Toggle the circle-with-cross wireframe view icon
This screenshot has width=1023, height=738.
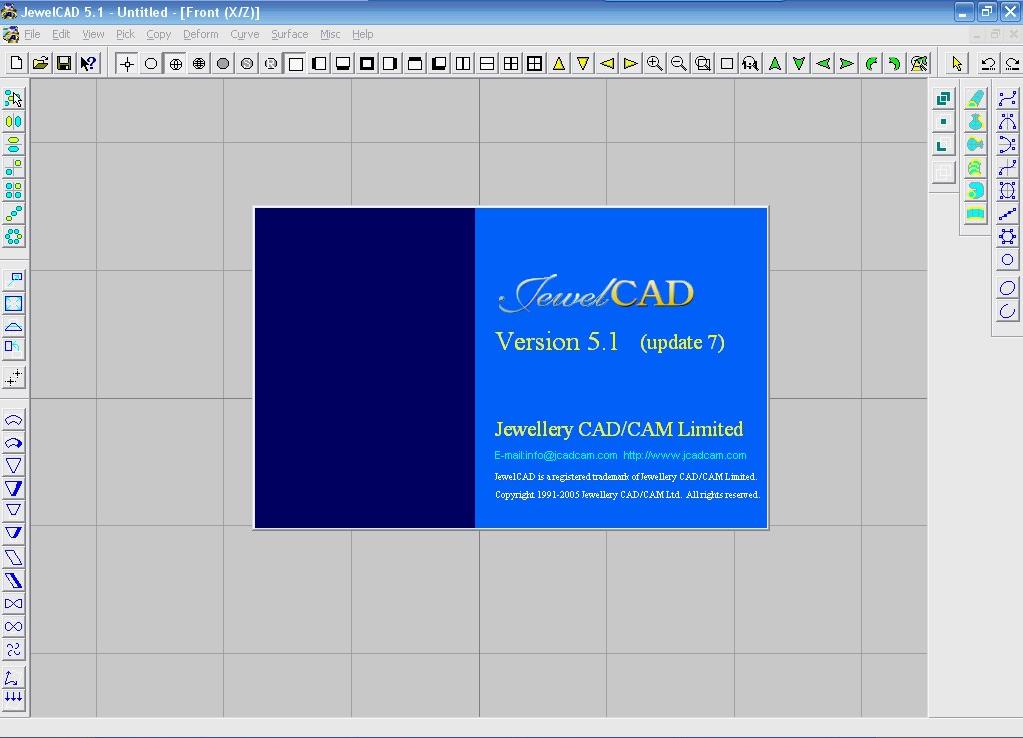(x=175, y=63)
